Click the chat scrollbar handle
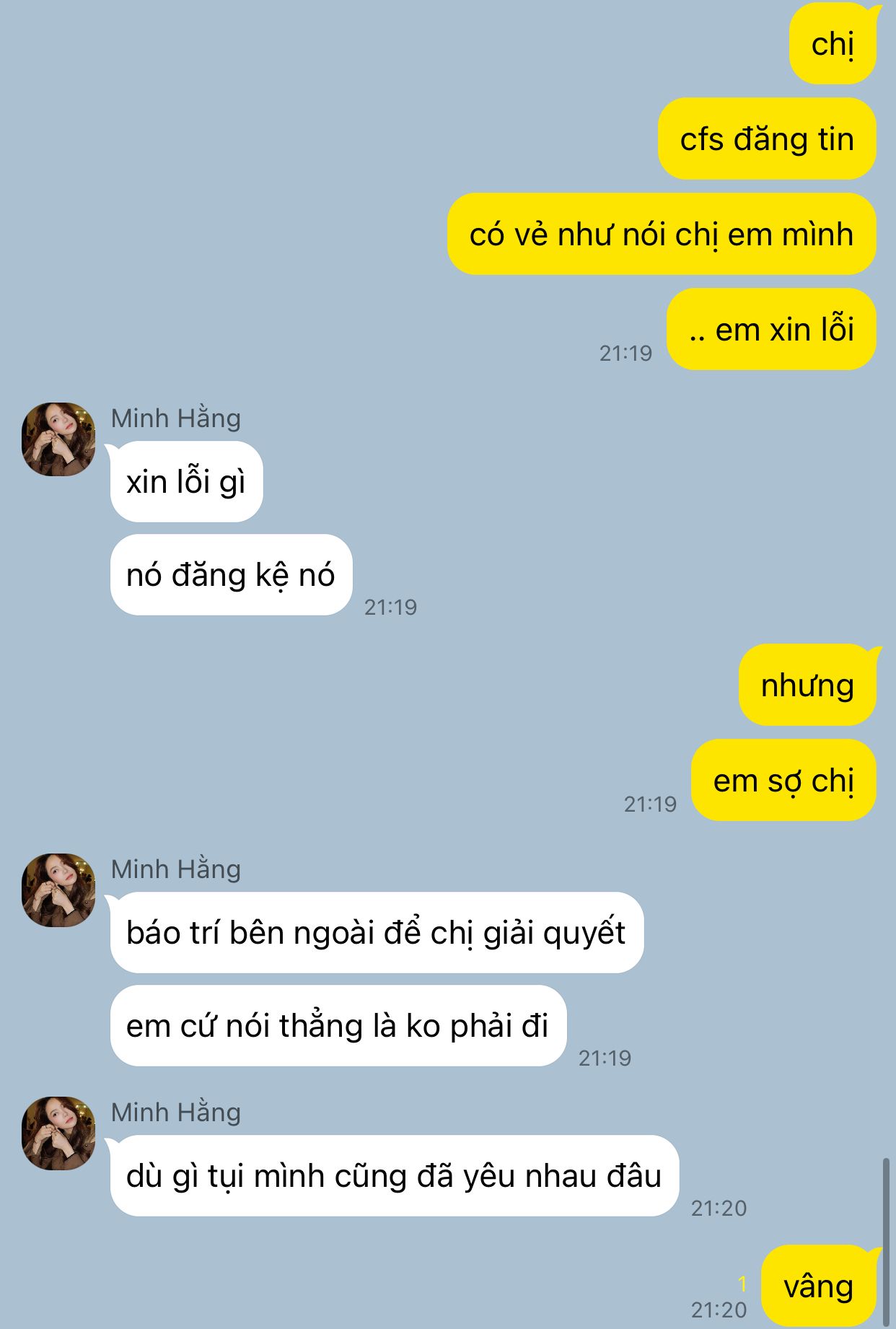Viewport: 896px width, 1329px height. 887,1241
